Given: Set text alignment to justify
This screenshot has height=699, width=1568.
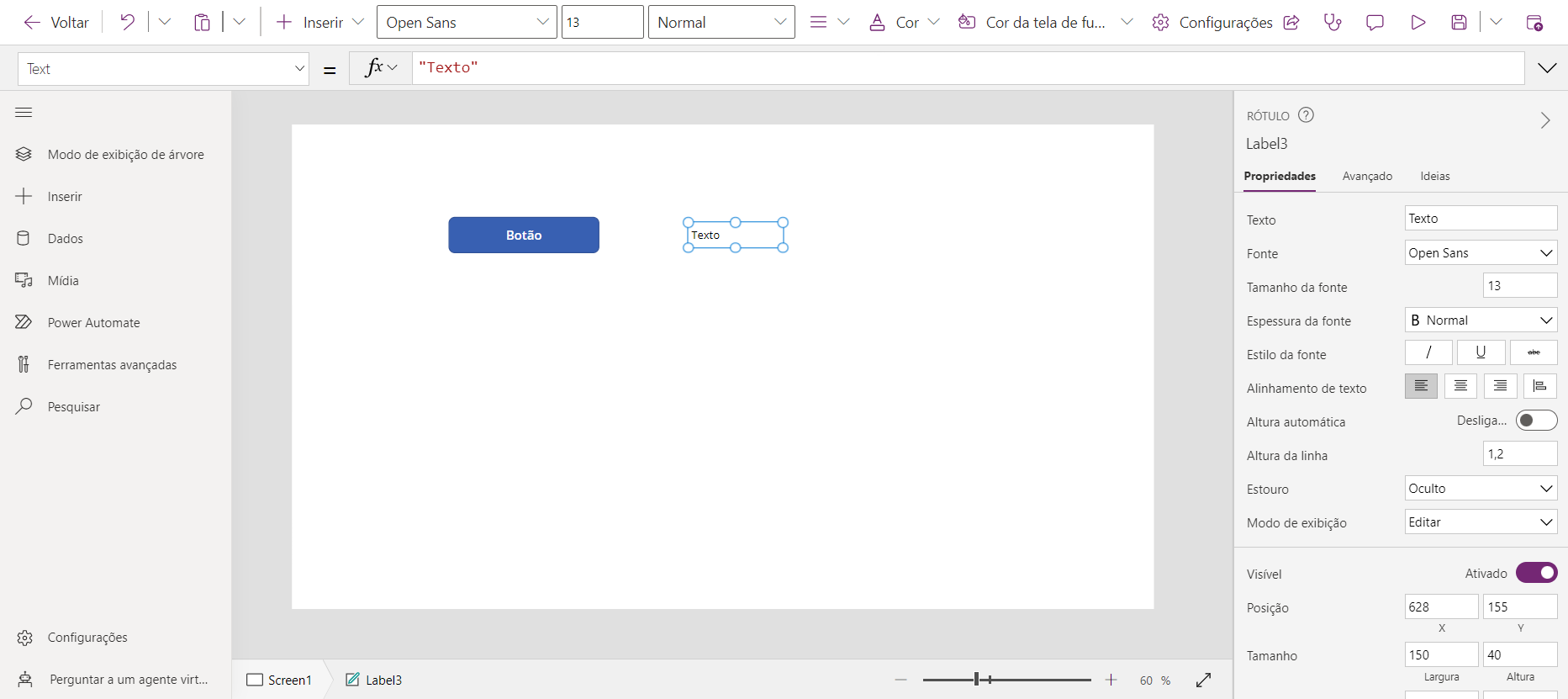Looking at the screenshot, I should 1539,386.
